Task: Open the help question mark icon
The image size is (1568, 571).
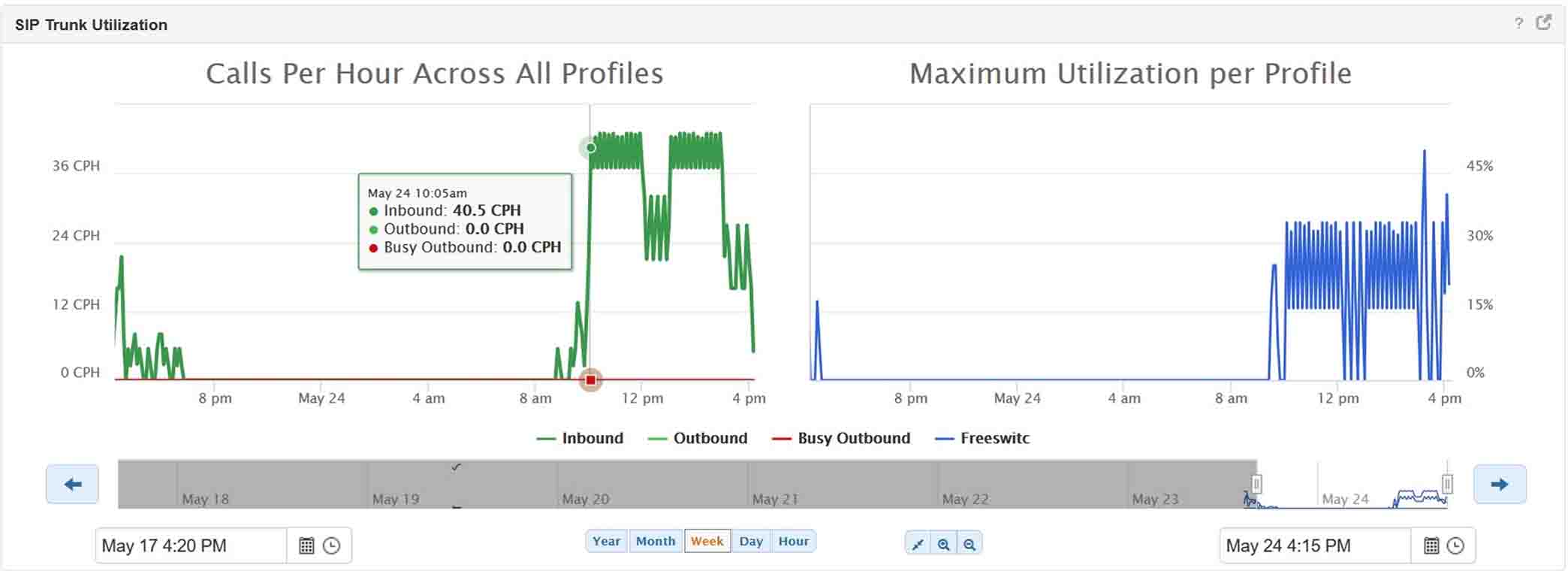Action: [x=1518, y=23]
